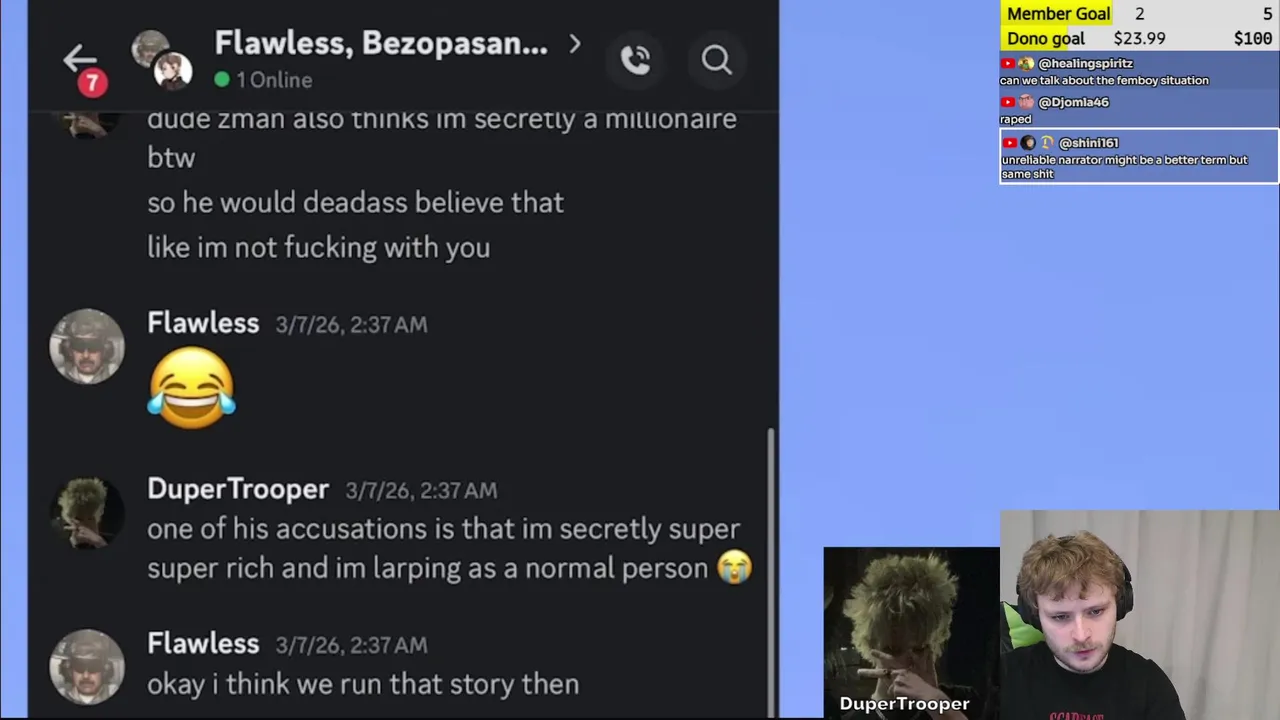Viewport: 1280px width, 720px height.
Task: Click the crying-laughing emoji message
Action: [x=191, y=388]
